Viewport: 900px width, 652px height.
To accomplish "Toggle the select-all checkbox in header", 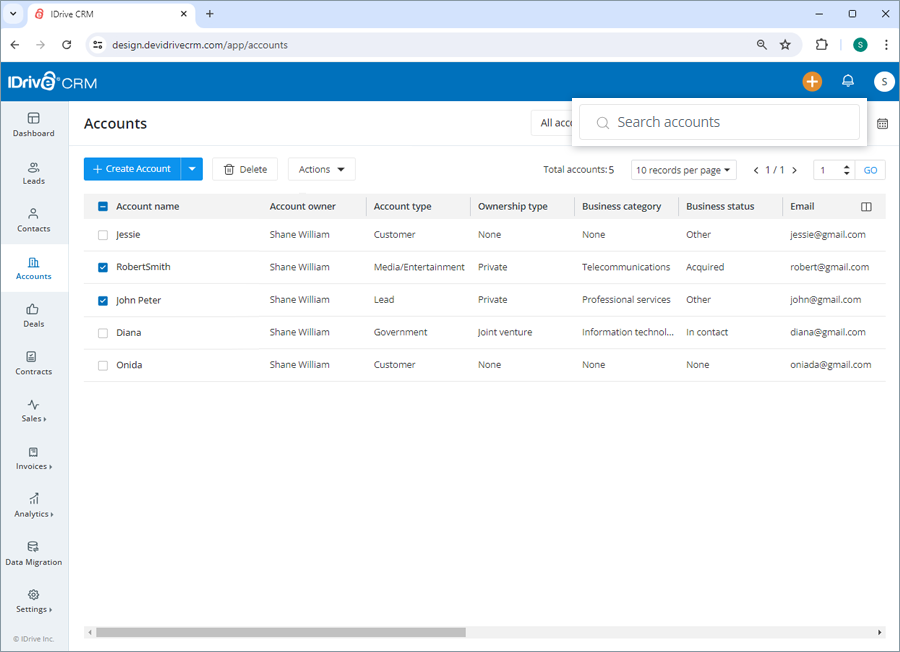I will 102,206.
